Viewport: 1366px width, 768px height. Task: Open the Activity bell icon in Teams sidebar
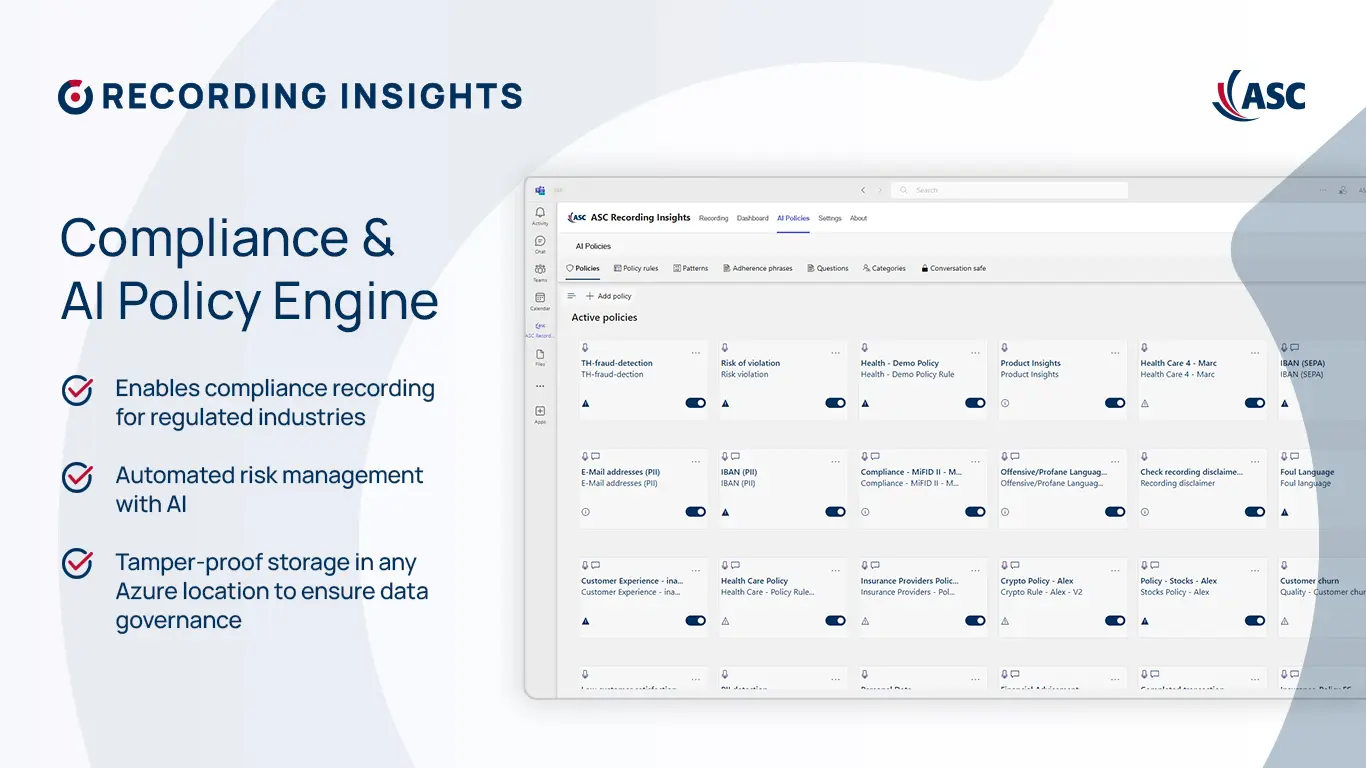pos(540,213)
